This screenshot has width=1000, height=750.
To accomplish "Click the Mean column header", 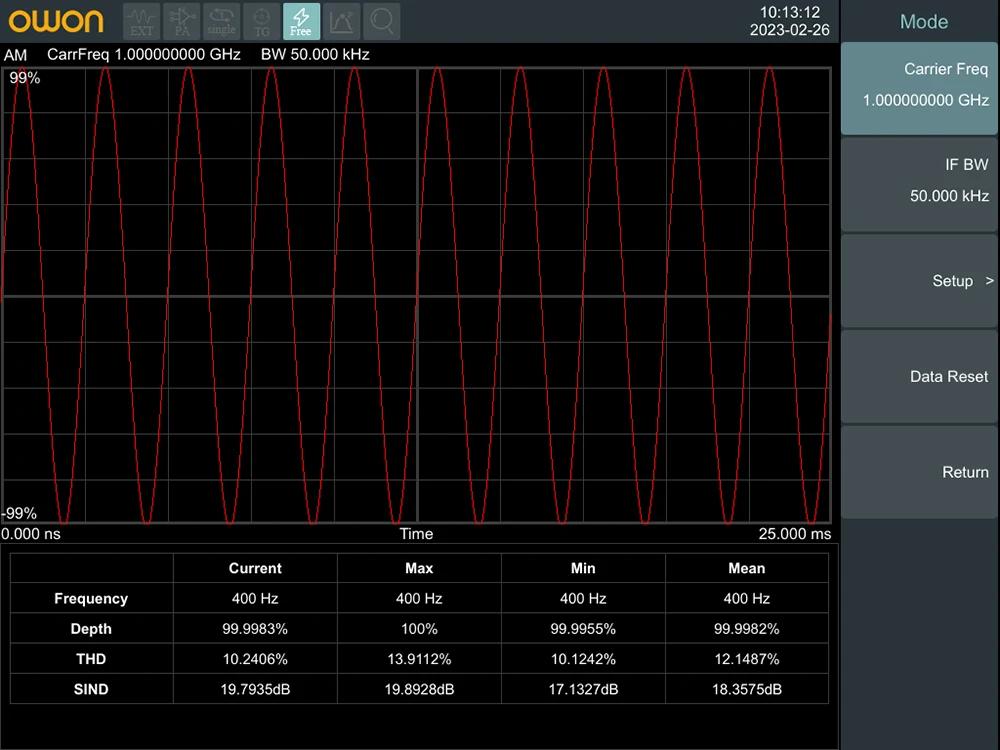I will [746, 568].
